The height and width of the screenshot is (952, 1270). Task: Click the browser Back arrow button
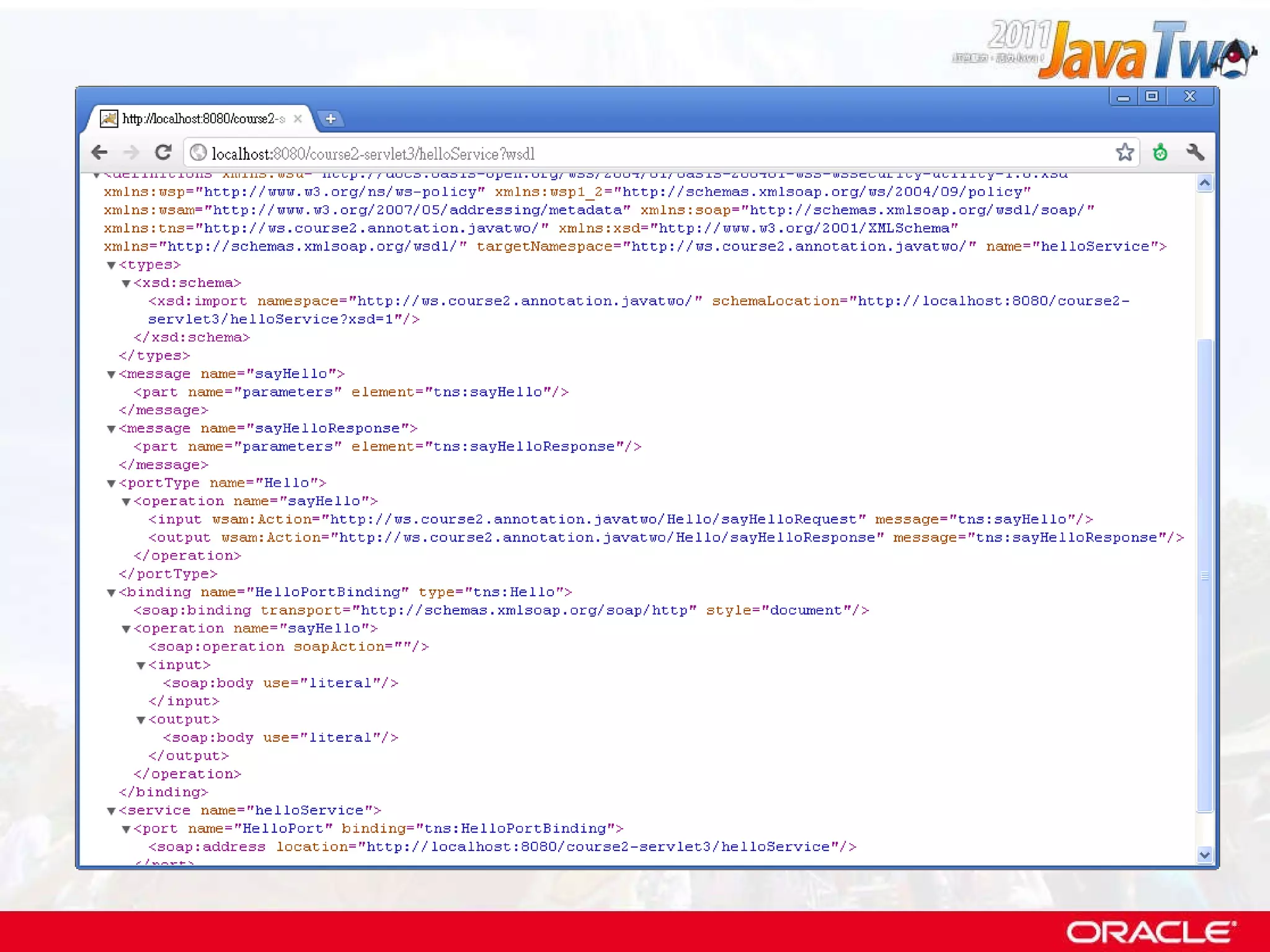click(99, 152)
